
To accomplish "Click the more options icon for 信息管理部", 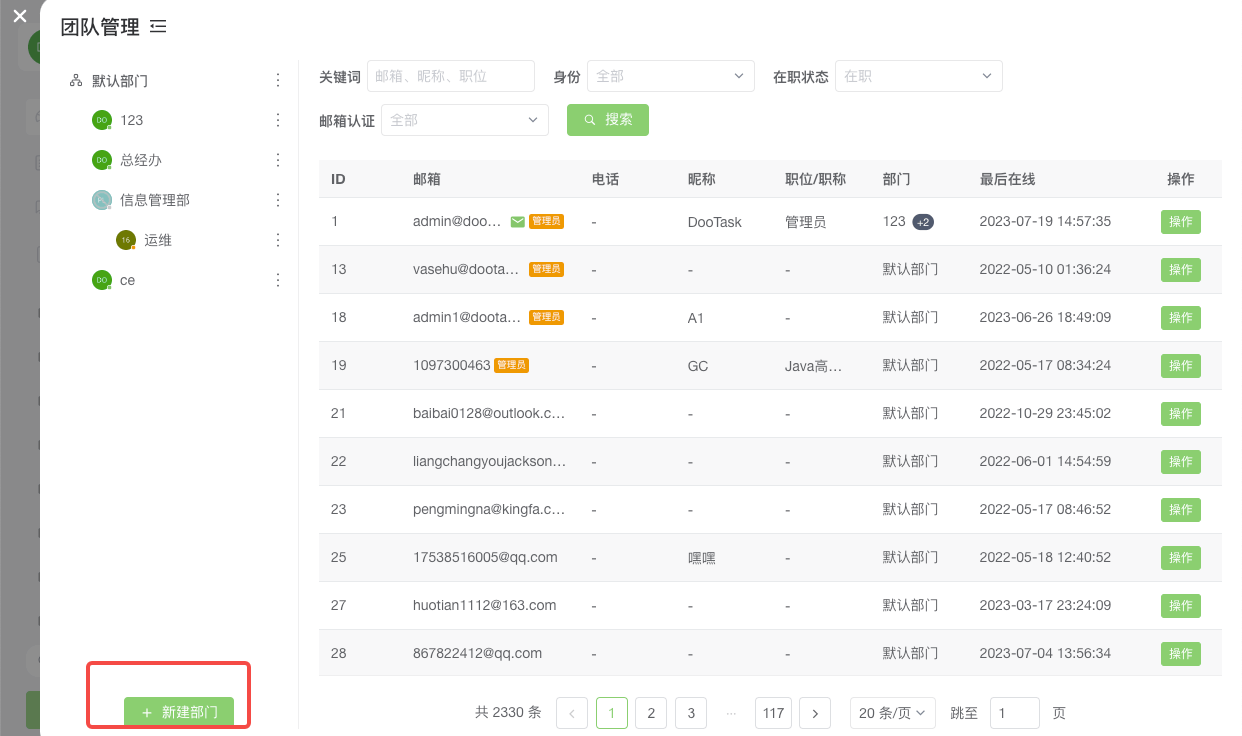I will click(x=278, y=200).
